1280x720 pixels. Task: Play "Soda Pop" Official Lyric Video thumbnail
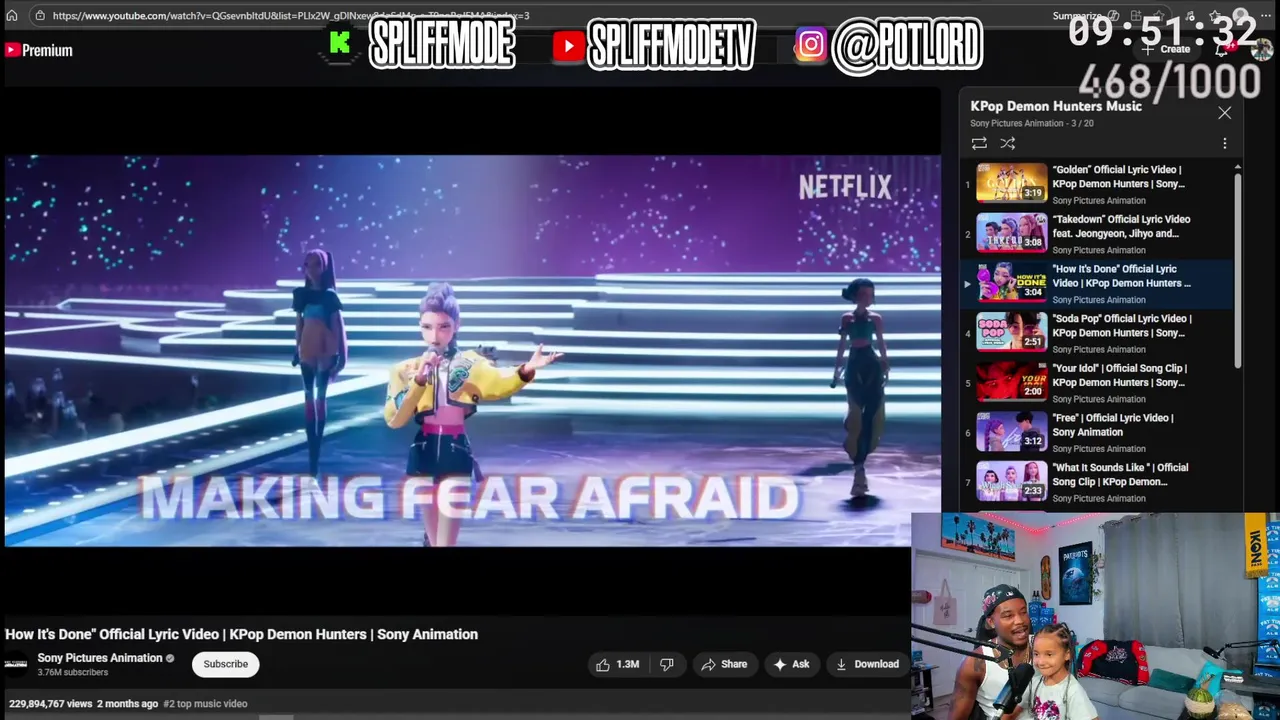click(1012, 331)
